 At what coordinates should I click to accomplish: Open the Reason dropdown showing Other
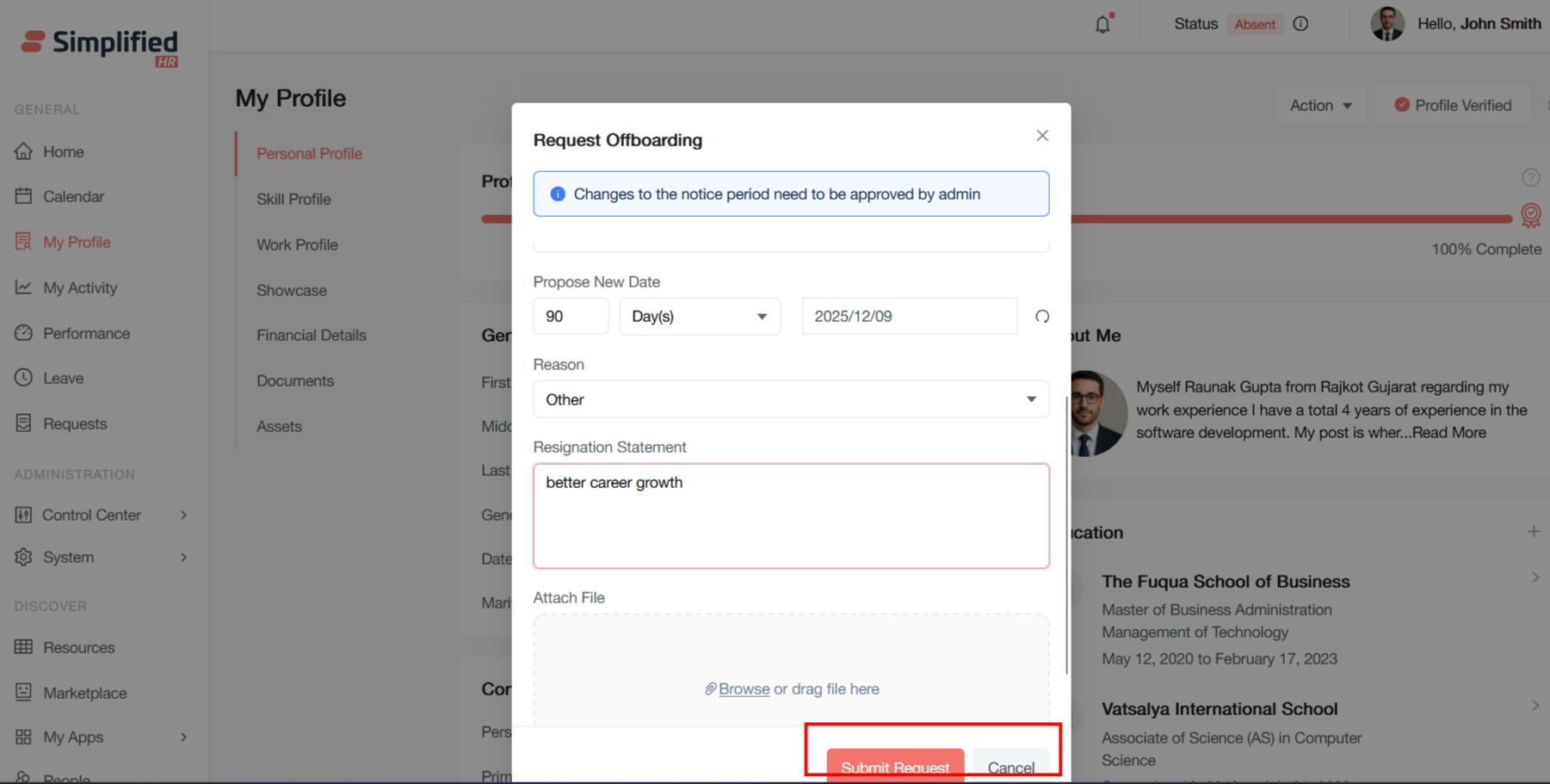[790, 399]
